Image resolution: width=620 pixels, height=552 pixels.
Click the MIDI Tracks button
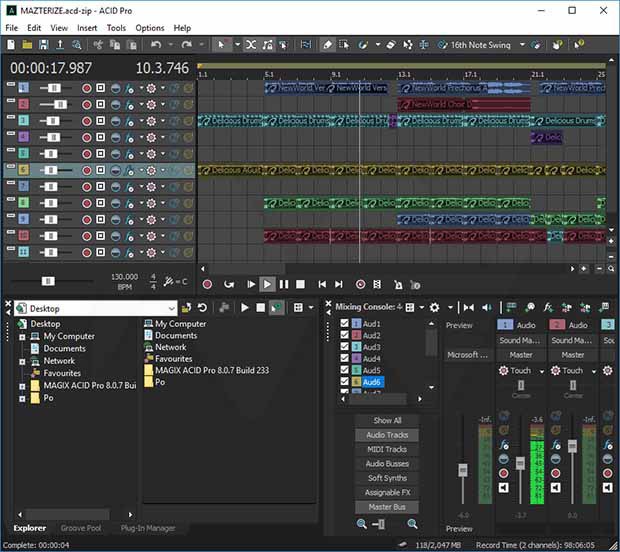387,449
